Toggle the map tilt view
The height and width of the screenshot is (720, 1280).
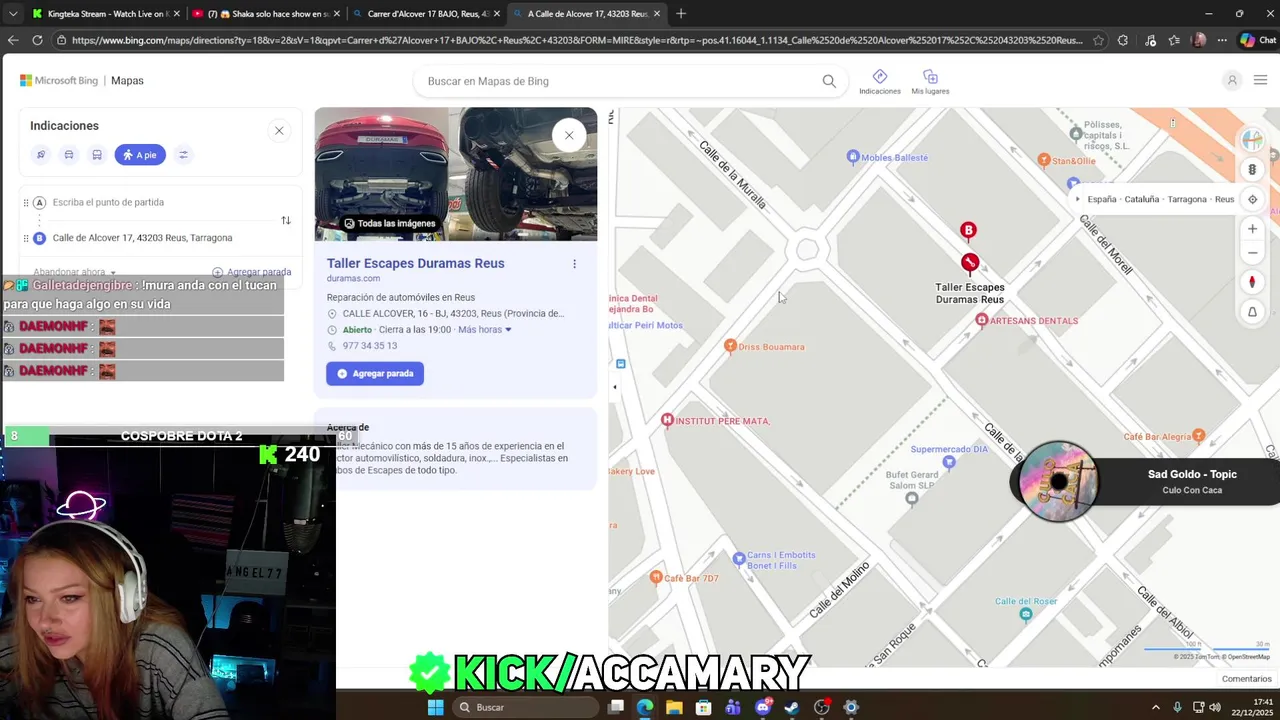(1252, 312)
